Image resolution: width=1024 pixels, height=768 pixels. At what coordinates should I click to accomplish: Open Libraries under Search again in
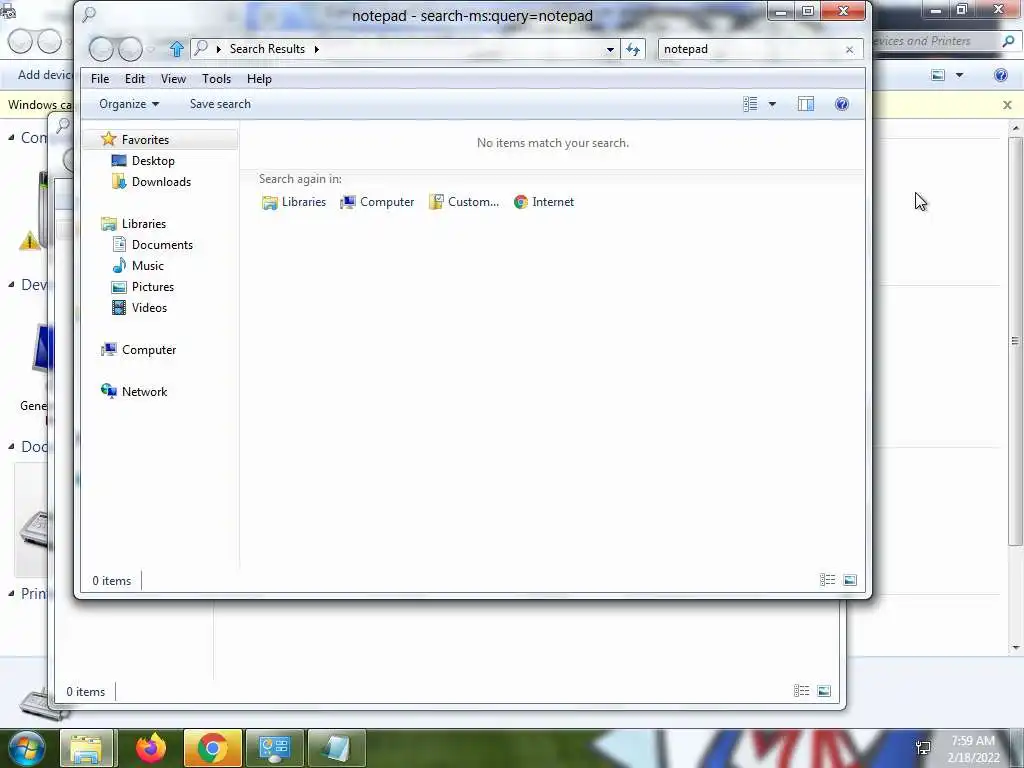click(x=294, y=202)
